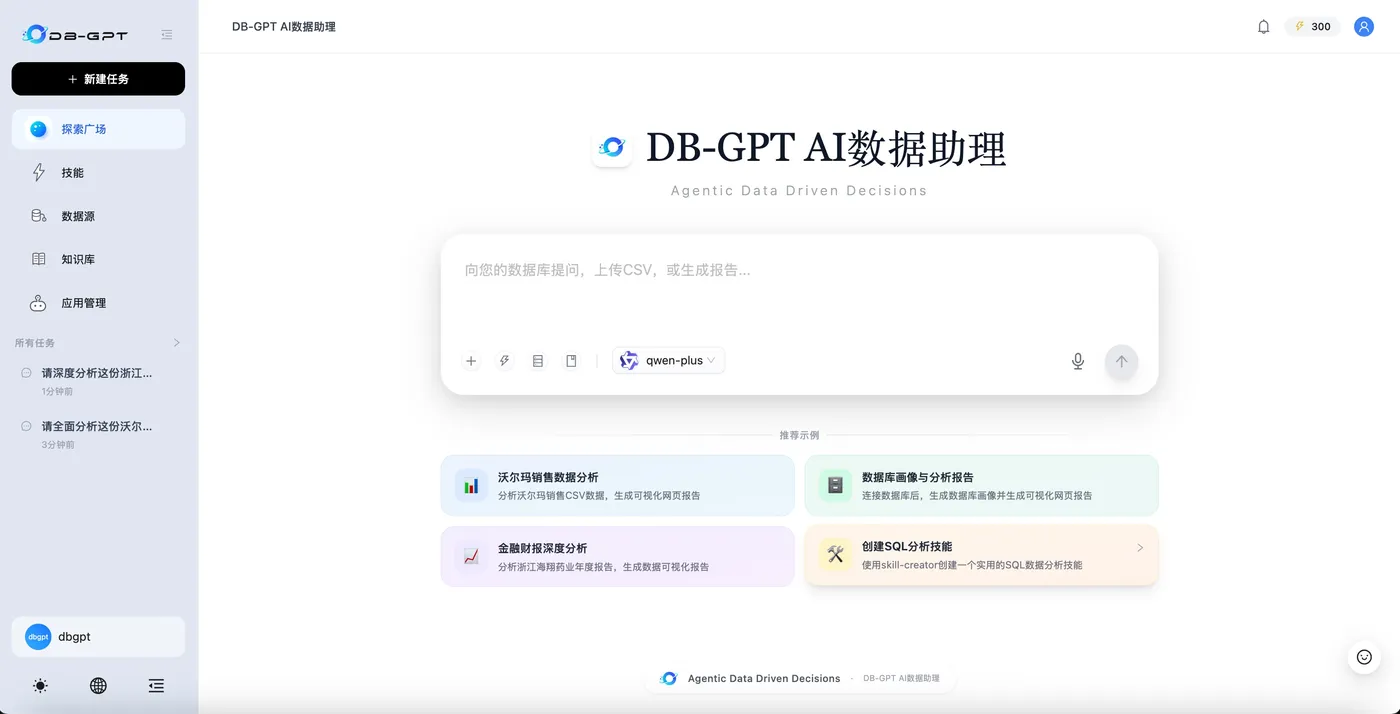The image size is (1400, 714).
Task: Select the 数据库画像与分析报告 example card
Action: (x=981, y=486)
